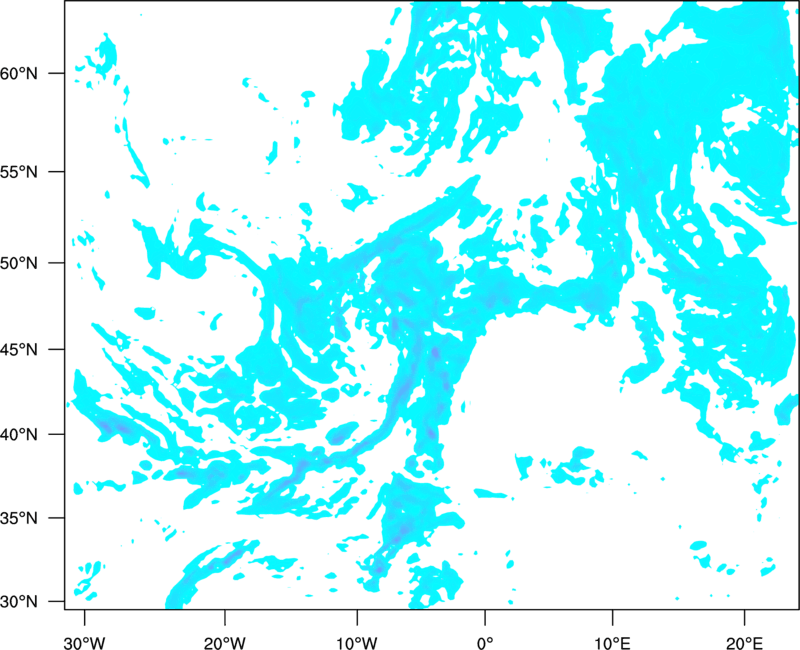
Task: Click the 45°N latitude label
Action: 19,349
